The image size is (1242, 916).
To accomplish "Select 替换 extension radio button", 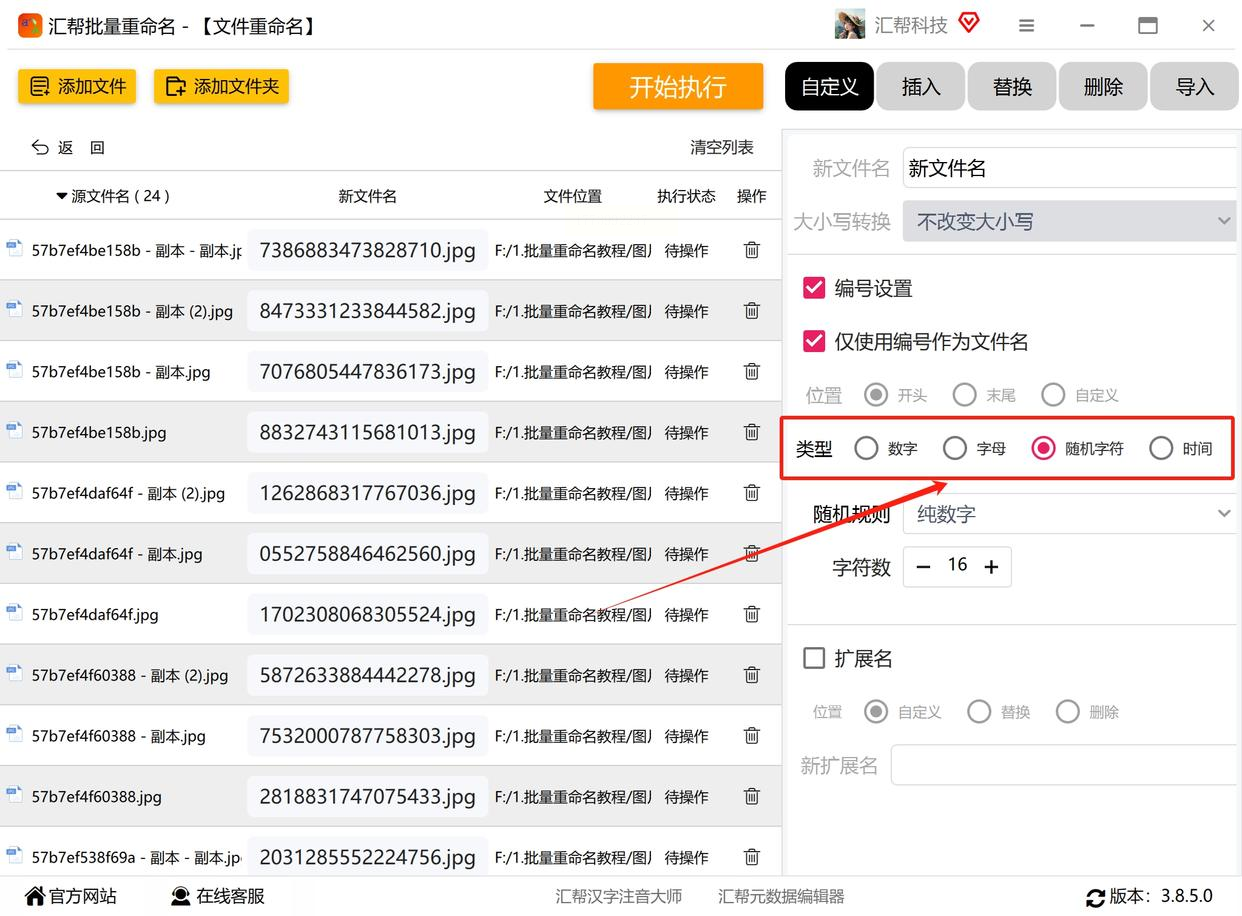I will (x=979, y=712).
